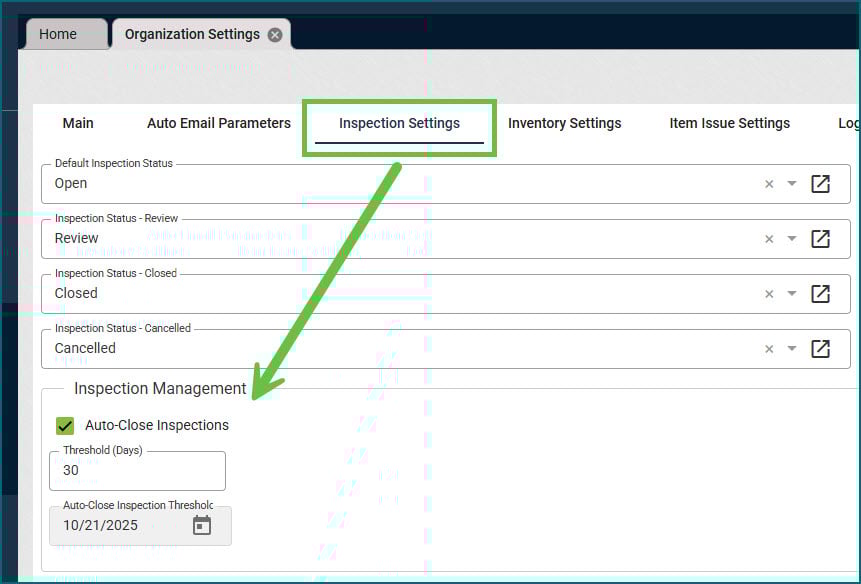Expand the Default Inspection Status dropdown
Screen dimensions: 861x584
click(x=792, y=184)
